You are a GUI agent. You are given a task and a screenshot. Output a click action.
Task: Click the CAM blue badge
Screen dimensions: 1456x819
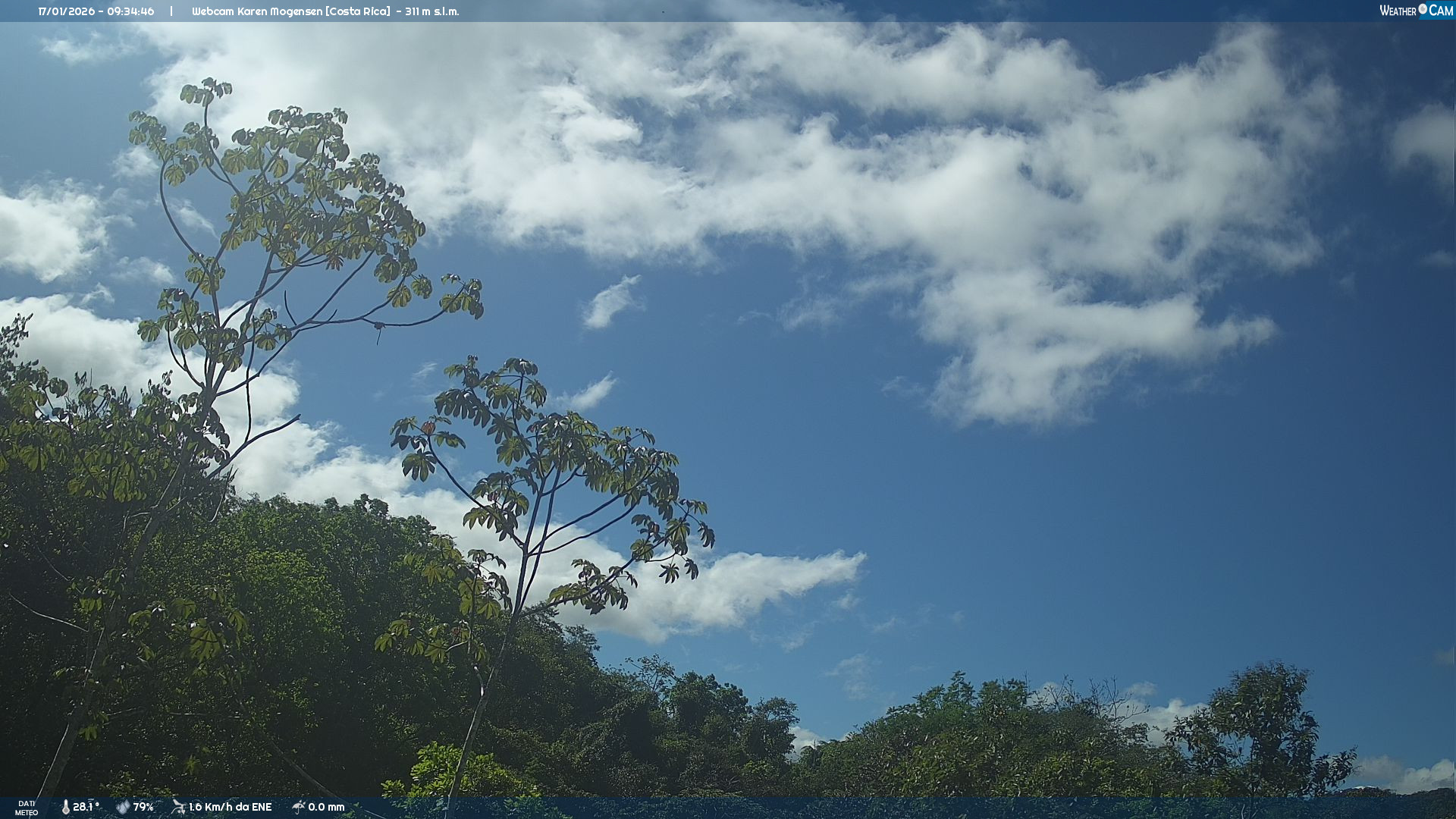point(1440,11)
